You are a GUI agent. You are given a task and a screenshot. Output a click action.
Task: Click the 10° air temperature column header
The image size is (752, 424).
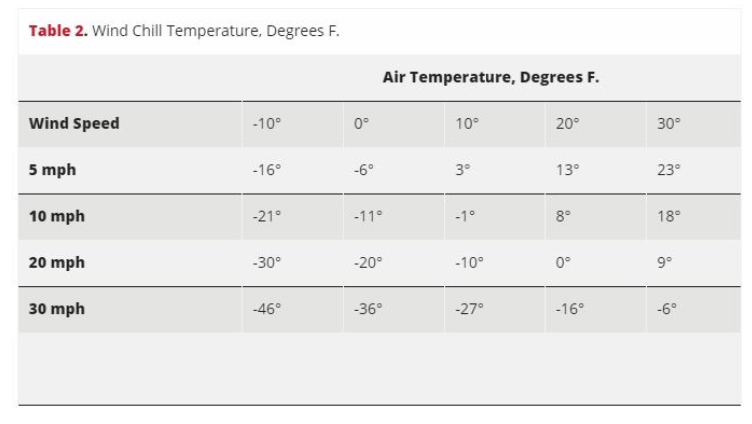pyautogui.click(x=467, y=124)
